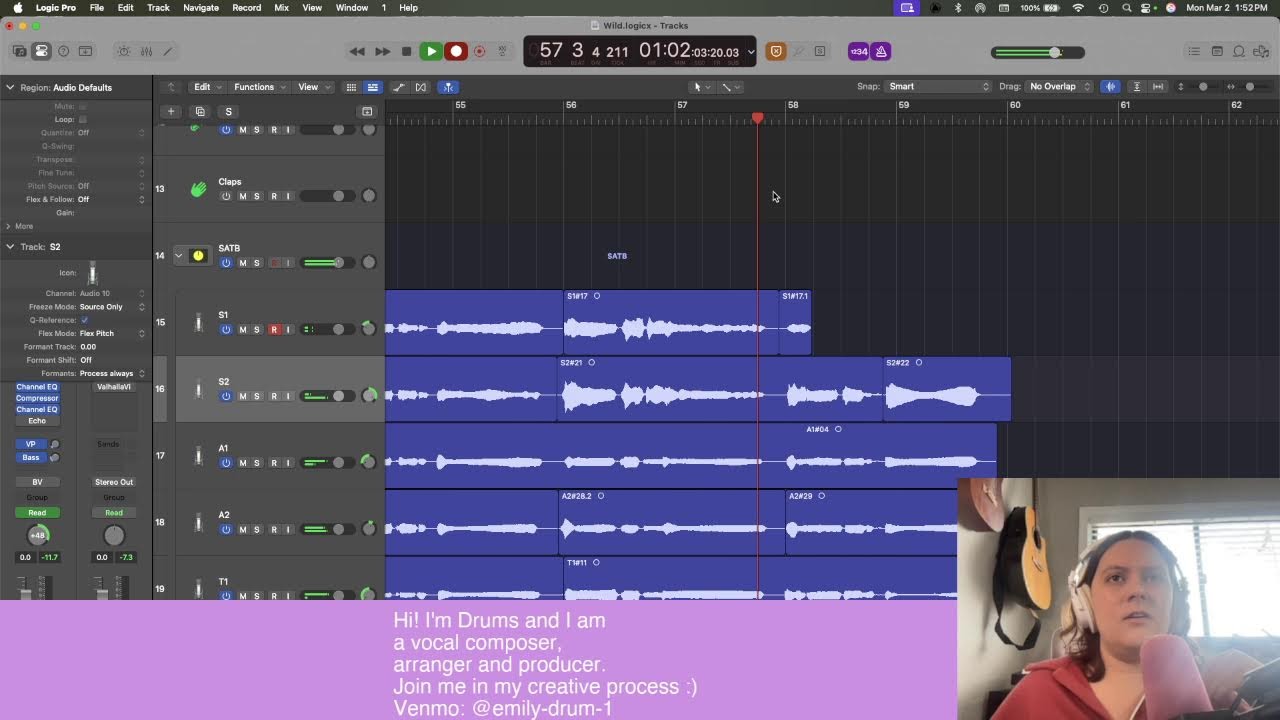Click the Fast Forward transport button
This screenshot has width=1280, height=720.
click(382, 51)
